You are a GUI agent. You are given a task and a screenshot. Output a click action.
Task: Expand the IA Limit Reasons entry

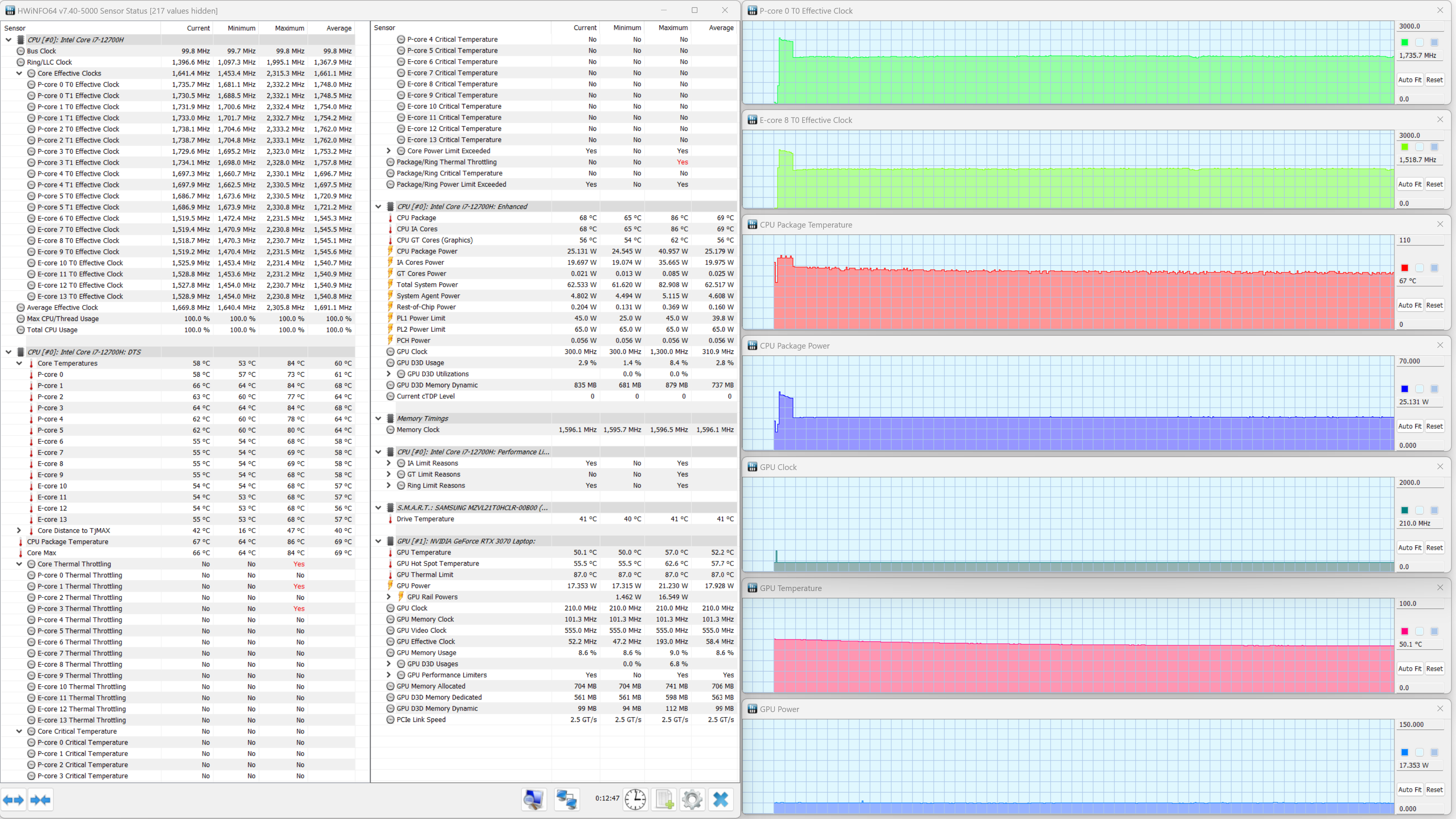click(x=389, y=463)
